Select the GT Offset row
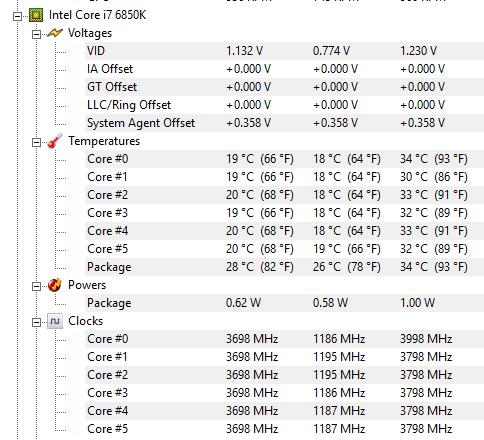This screenshot has width=484, height=440. click(284, 87)
